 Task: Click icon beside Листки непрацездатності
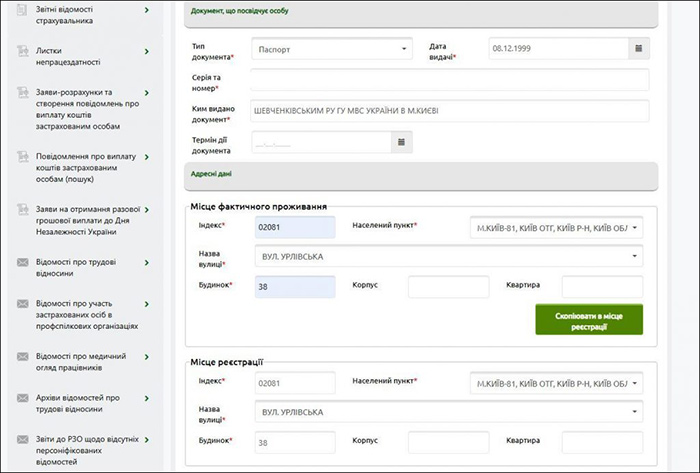coord(22,51)
